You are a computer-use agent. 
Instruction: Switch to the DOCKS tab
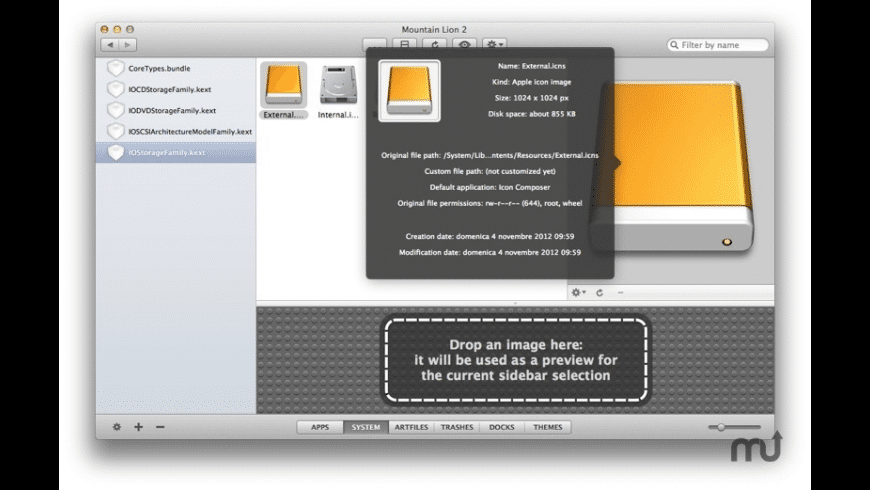pyautogui.click(x=502, y=427)
